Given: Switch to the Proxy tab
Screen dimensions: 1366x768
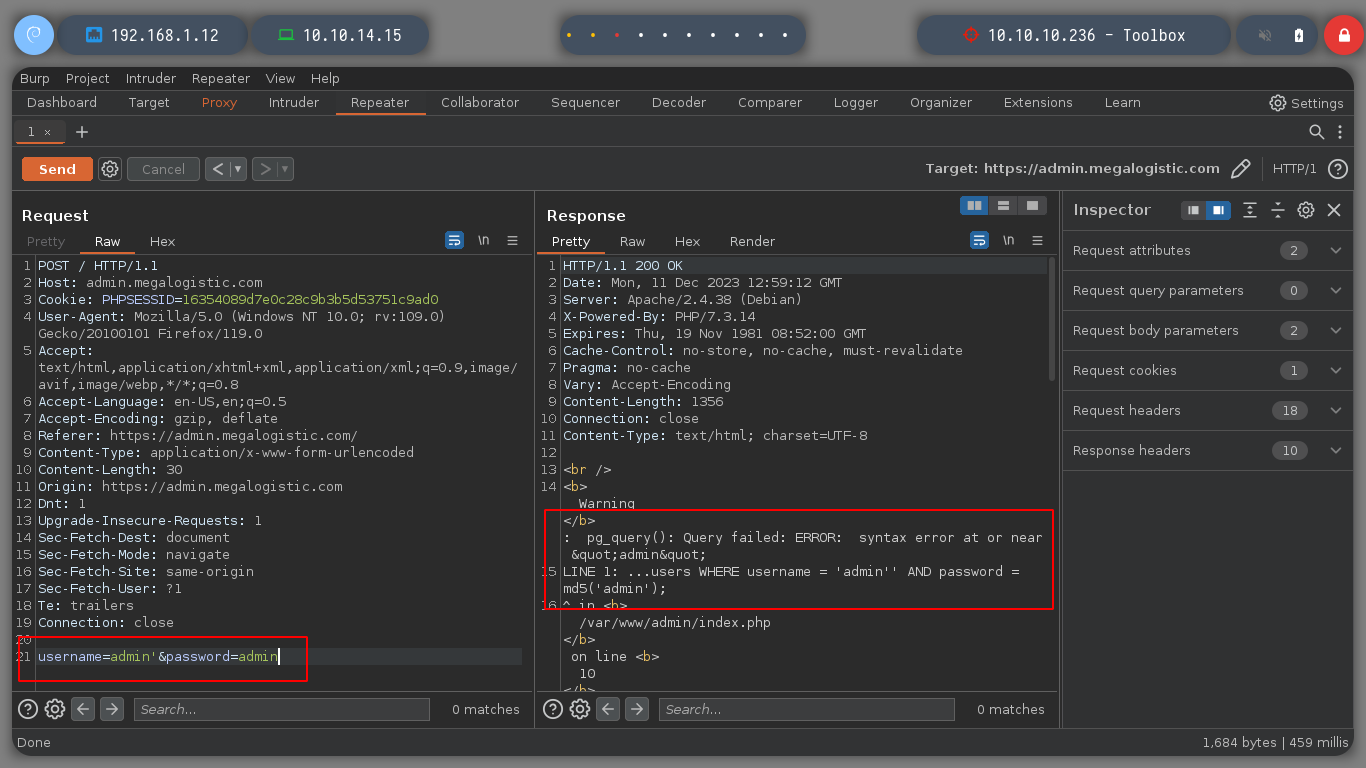Looking at the screenshot, I should pyautogui.click(x=219, y=102).
